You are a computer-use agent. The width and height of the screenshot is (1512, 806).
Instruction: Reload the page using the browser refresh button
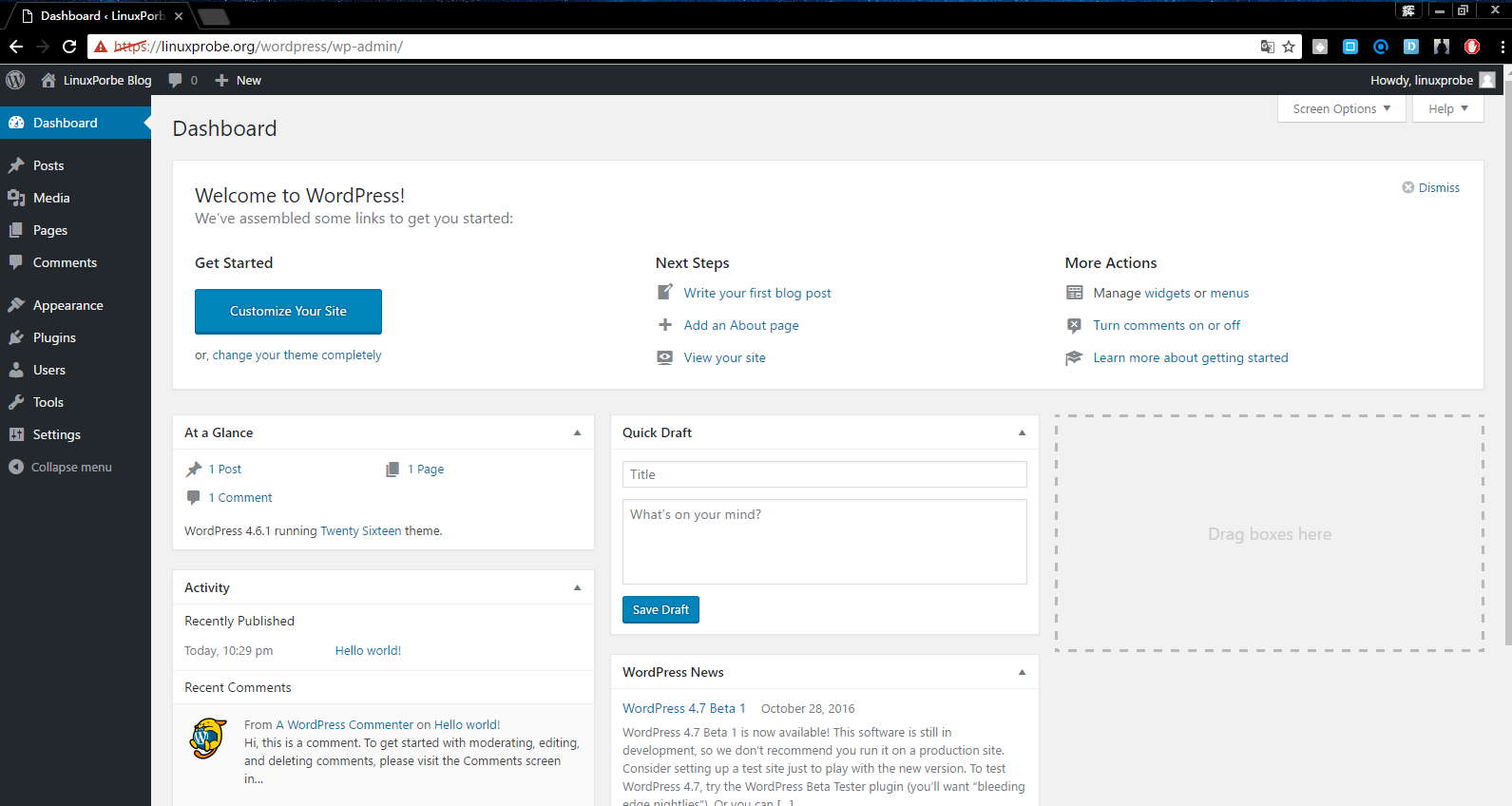pos(69,46)
